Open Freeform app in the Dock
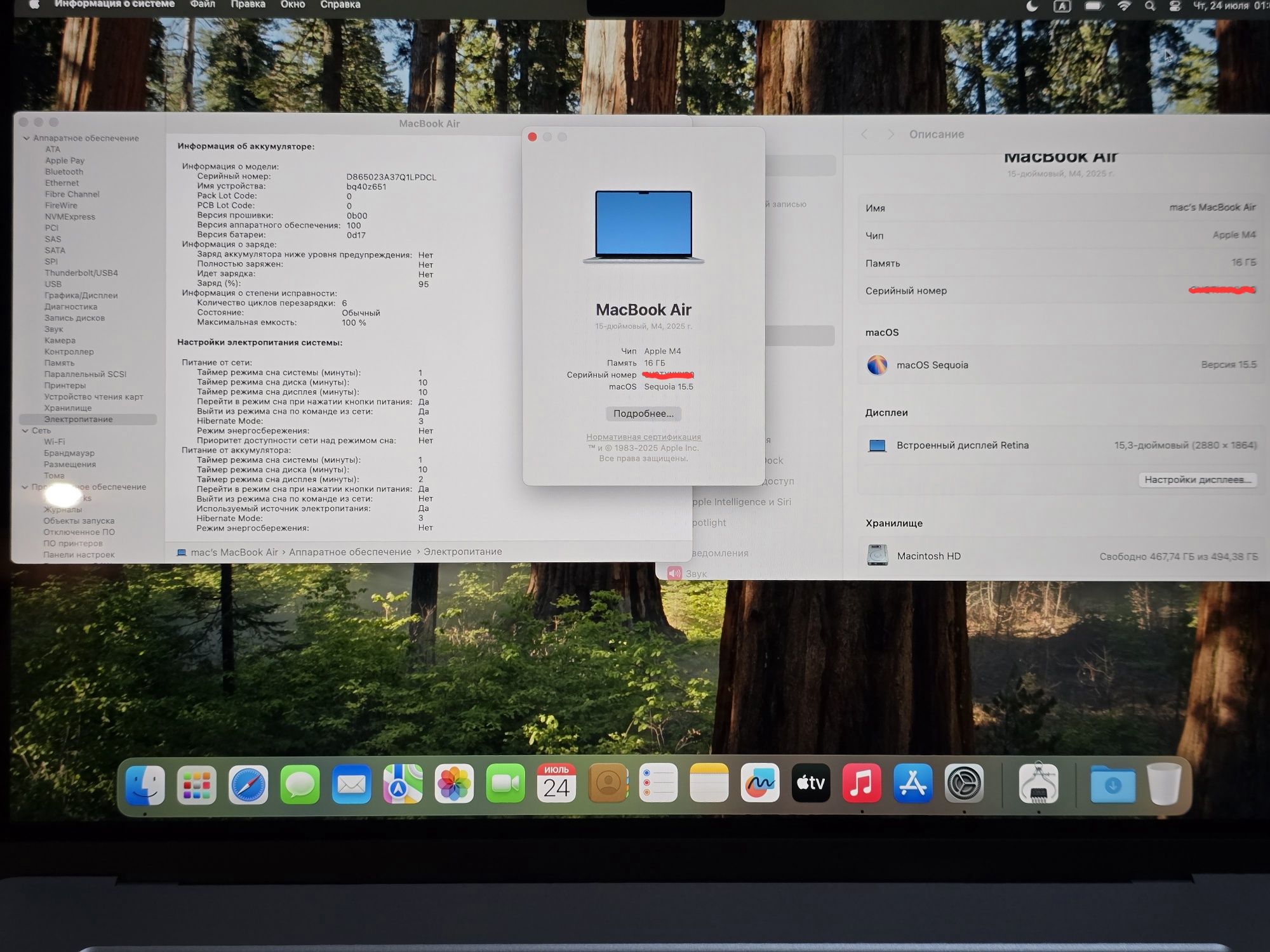 760,783
